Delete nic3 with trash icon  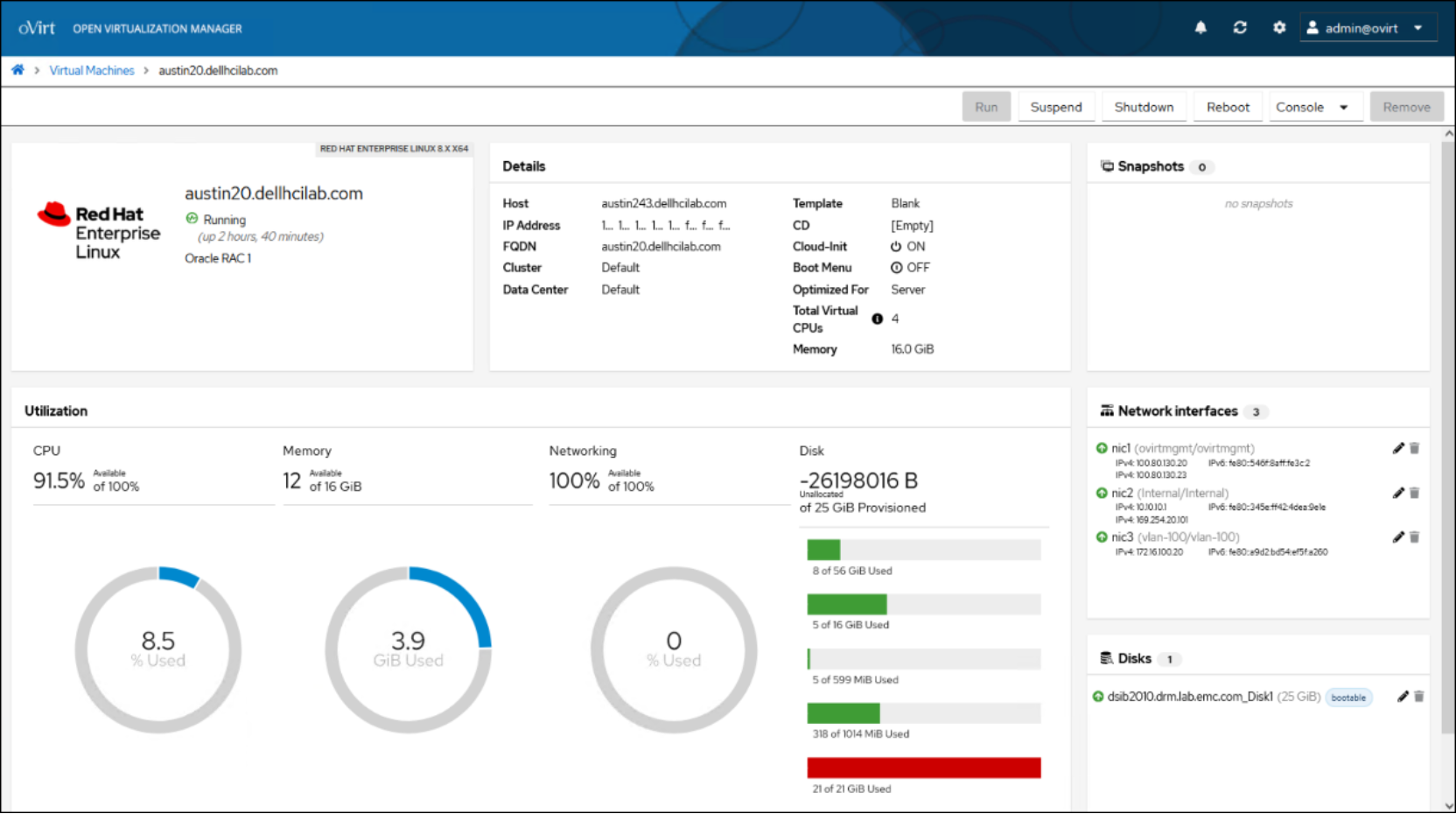tap(1414, 537)
